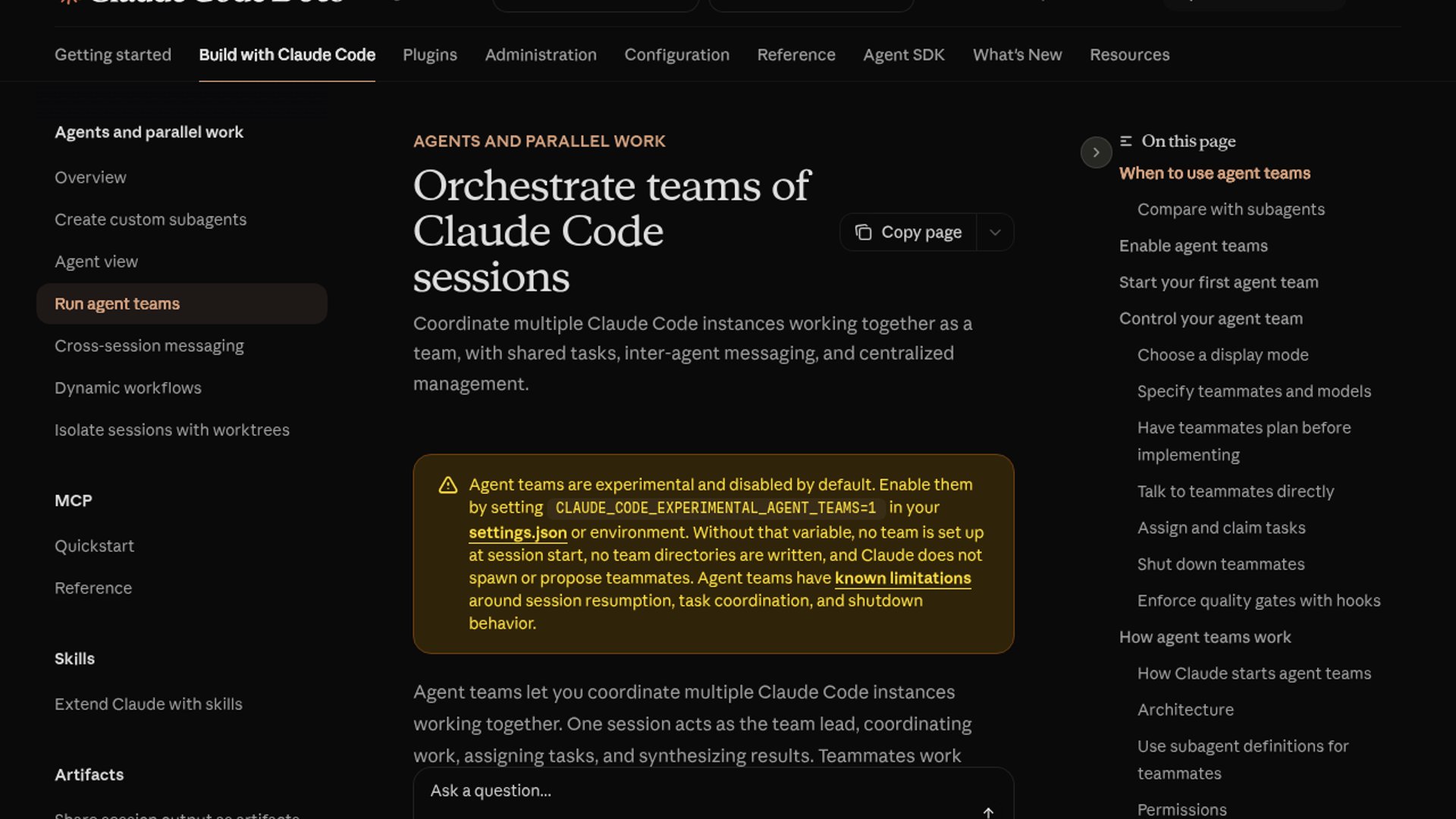Open the Getting started tab

[113, 55]
